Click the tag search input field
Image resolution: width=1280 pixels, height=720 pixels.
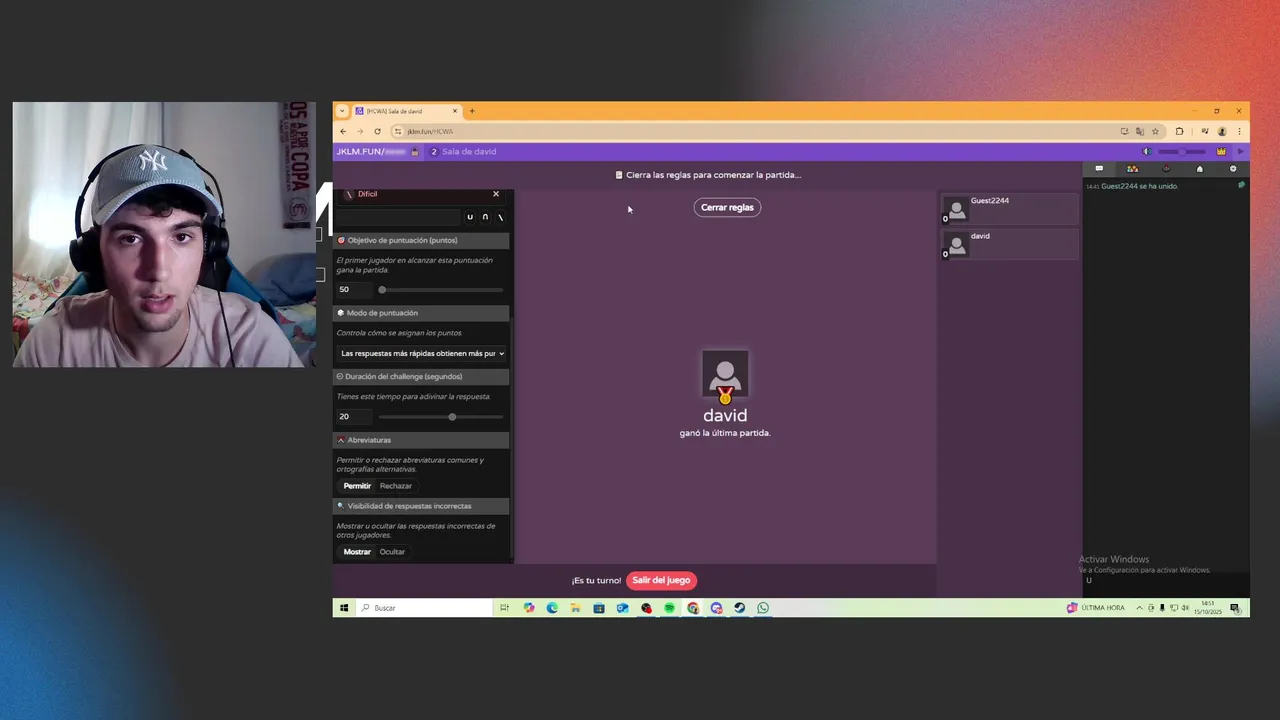click(x=398, y=217)
